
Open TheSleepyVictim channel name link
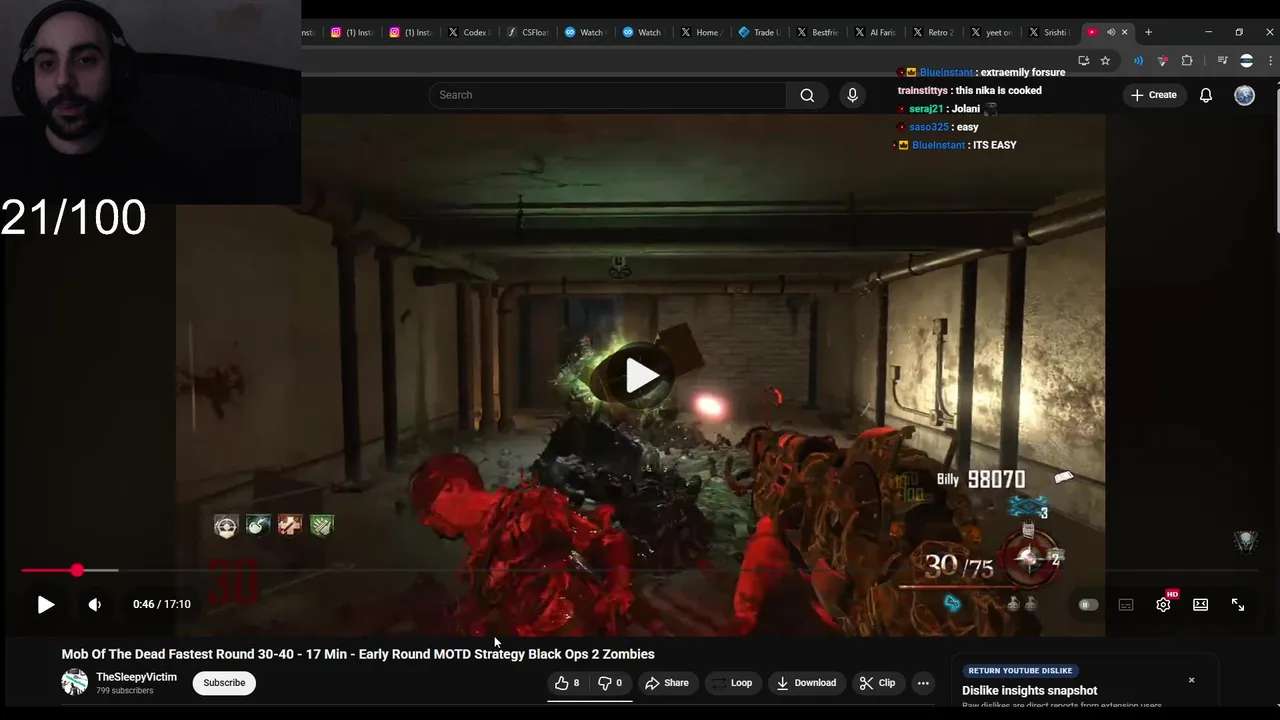click(x=136, y=677)
